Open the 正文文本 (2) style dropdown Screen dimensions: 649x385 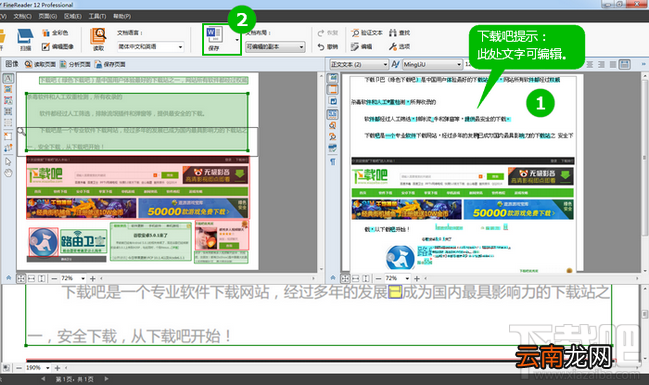click(x=359, y=65)
